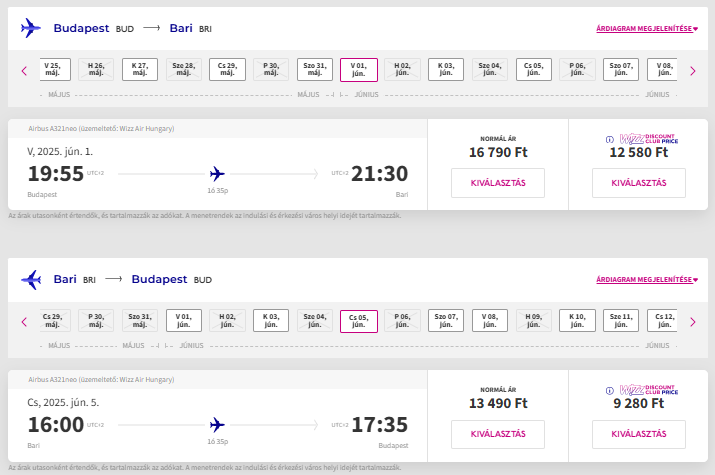
Task: Expand return 'Árdiagram megjelenítése' dropdown
Action: 646,280
